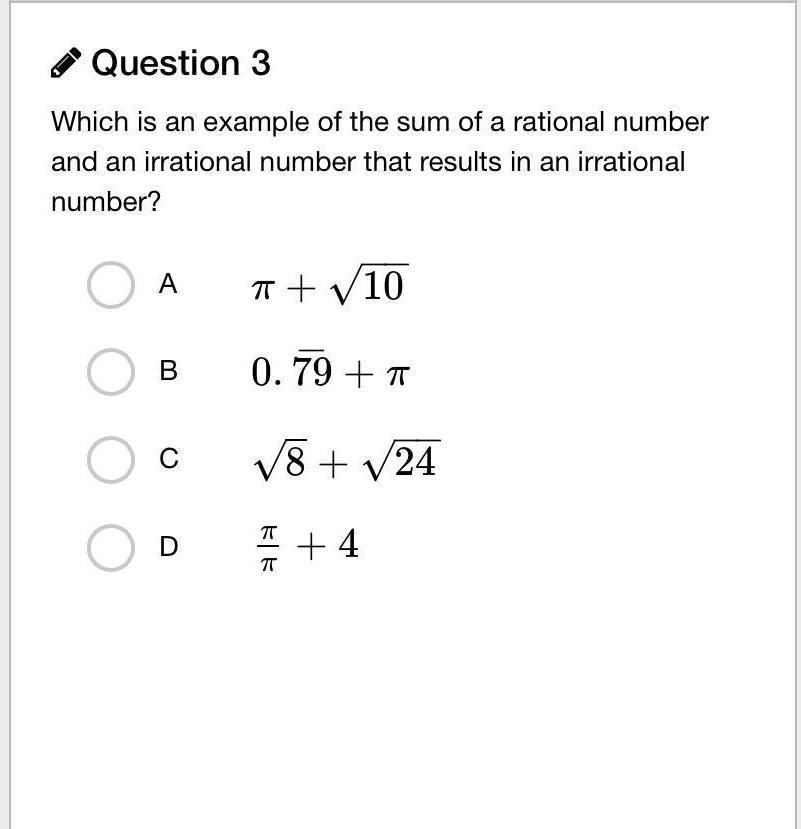Click the π over π fraction
Viewport: 801px width, 829px height.
pyautogui.click(x=267, y=548)
